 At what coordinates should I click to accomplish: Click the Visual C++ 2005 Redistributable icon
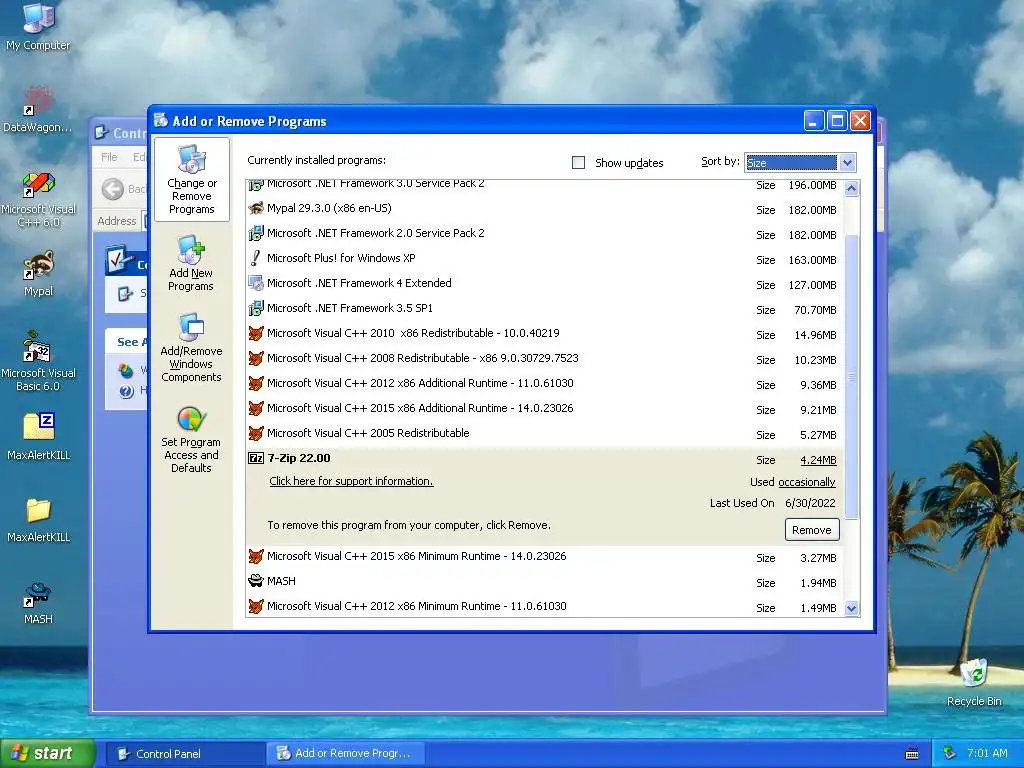256,434
